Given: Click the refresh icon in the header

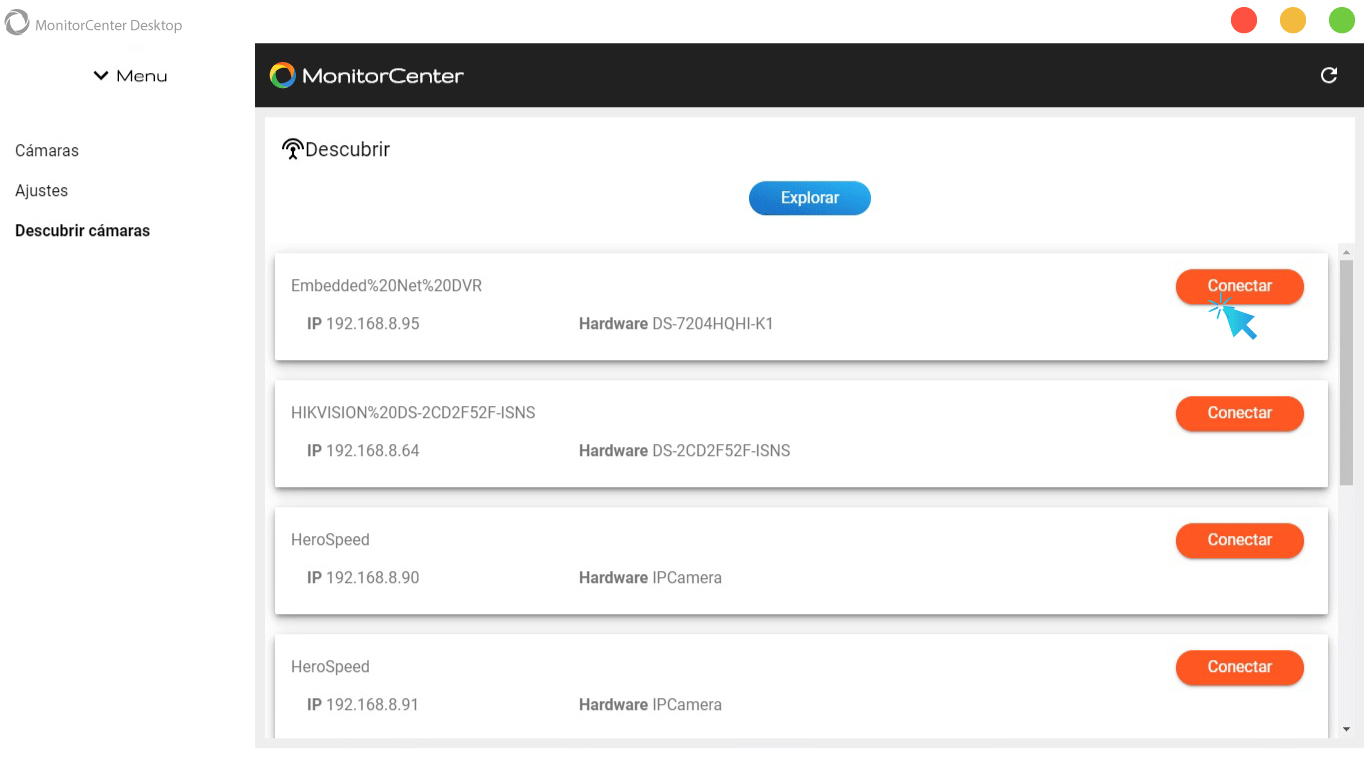Looking at the screenshot, I should pos(1329,75).
